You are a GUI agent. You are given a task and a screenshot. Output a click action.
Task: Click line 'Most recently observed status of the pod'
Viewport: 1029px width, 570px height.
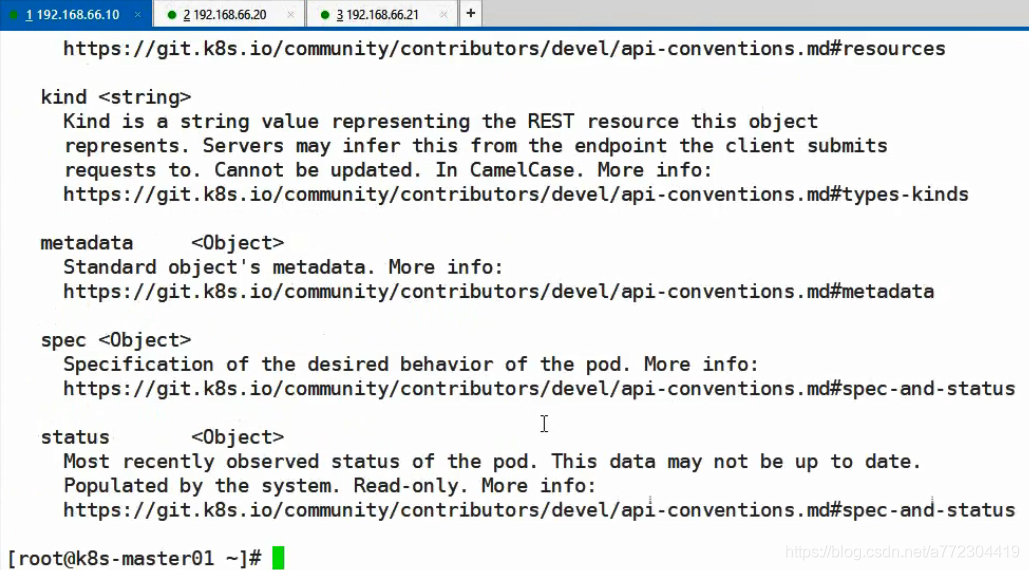click(492, 461)
